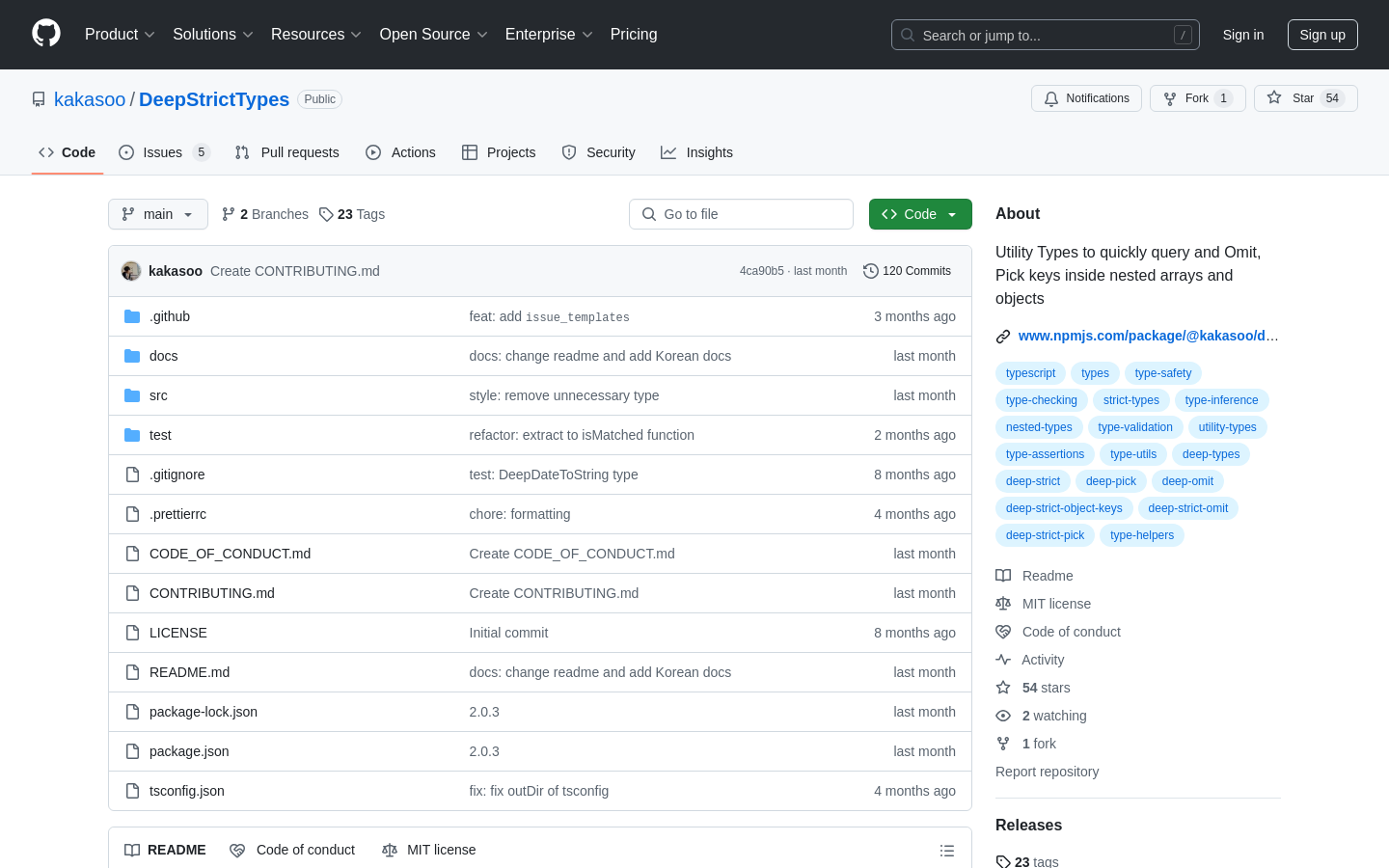The height and width of the screenshot is (868, 1389).
Task: Open the package.json file
Action: point(189,751)
